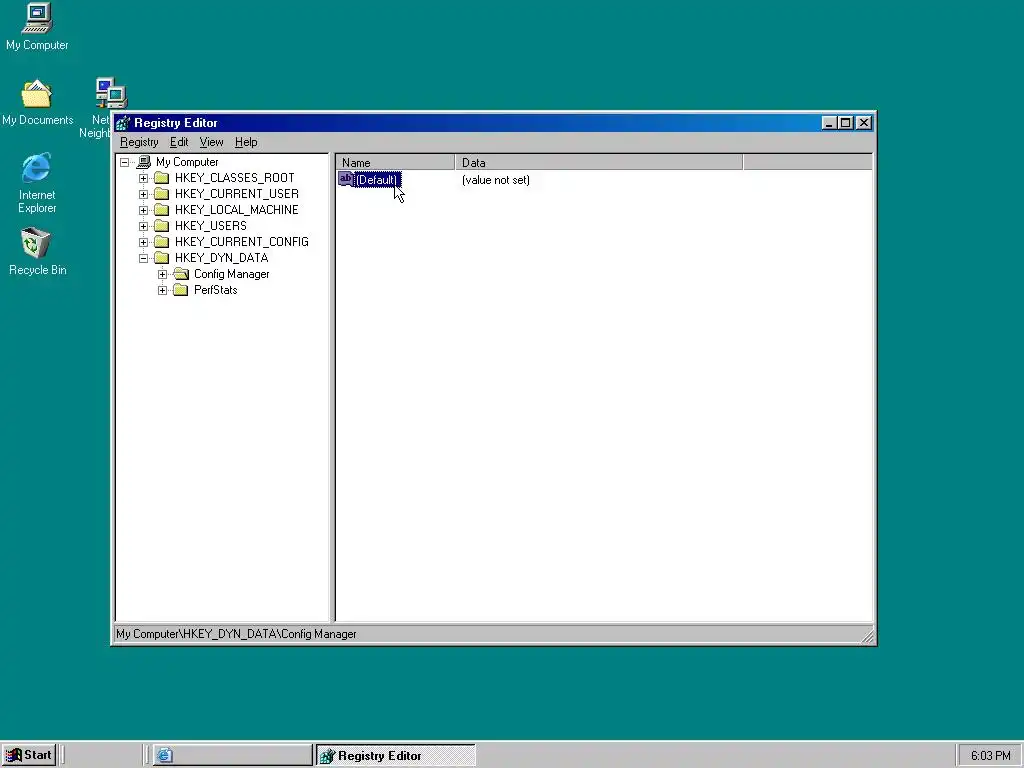Open the My Documents desktop icon
This screenshot has width=1024, height=768.
click(x=37, y=102)
